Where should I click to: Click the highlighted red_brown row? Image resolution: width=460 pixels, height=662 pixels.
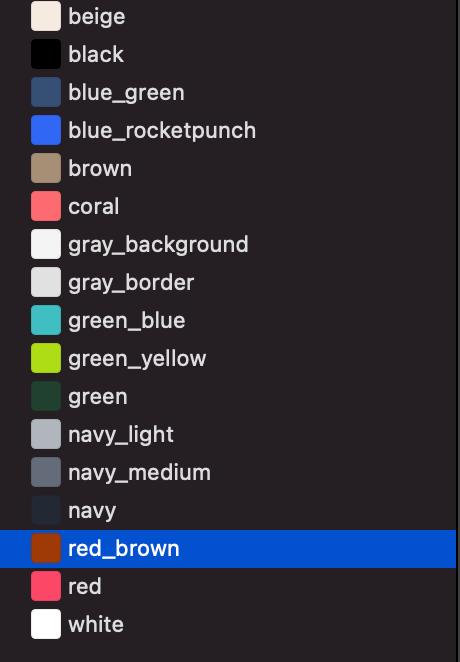(228, 549)
